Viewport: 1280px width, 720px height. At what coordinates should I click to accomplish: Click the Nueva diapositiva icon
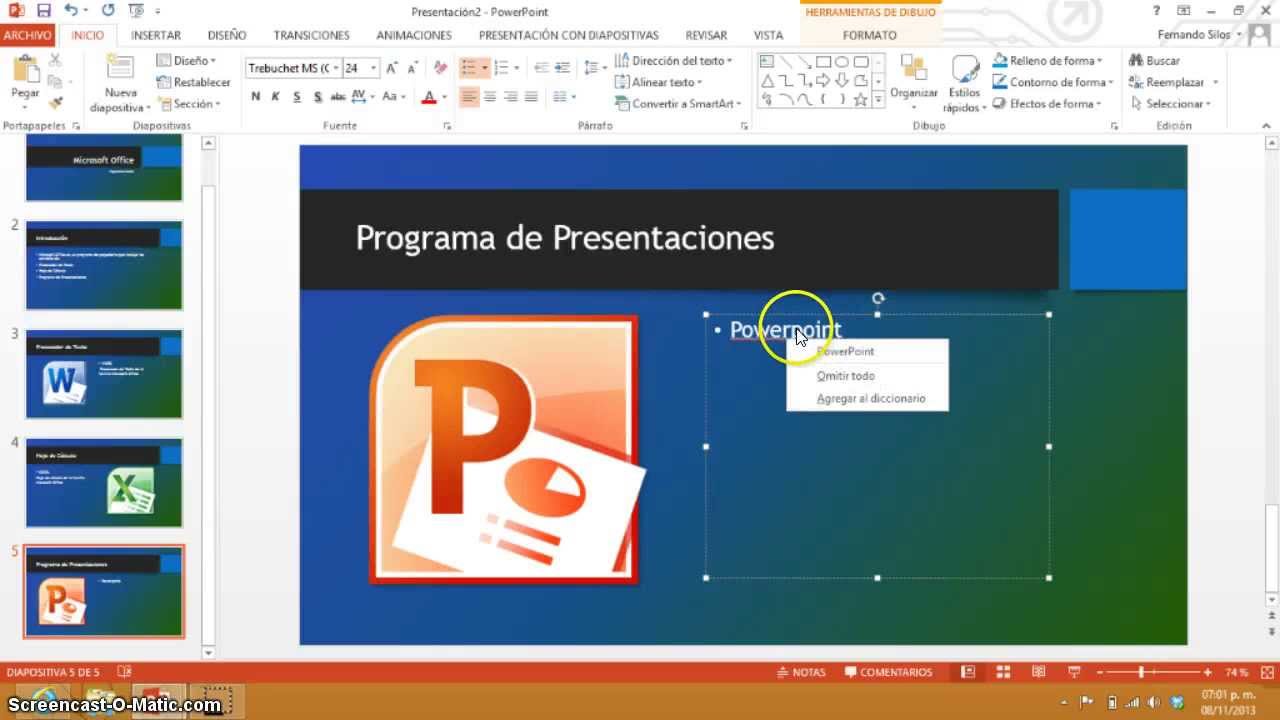[119, 68]
